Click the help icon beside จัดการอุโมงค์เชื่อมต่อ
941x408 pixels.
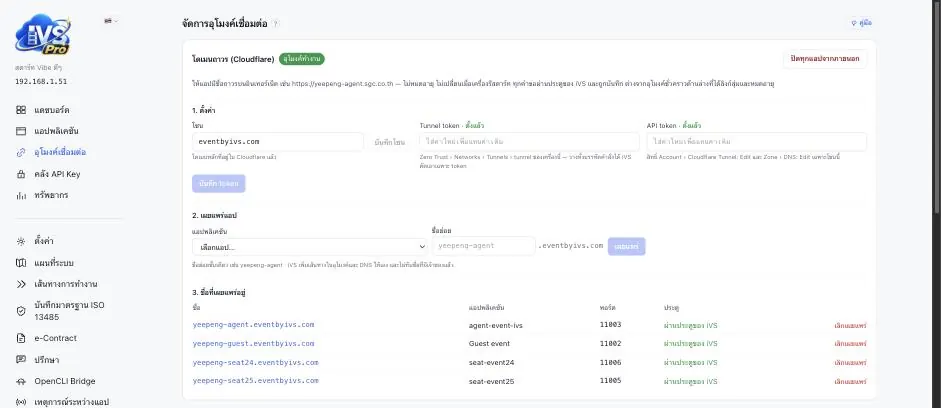tap(275, 24)
